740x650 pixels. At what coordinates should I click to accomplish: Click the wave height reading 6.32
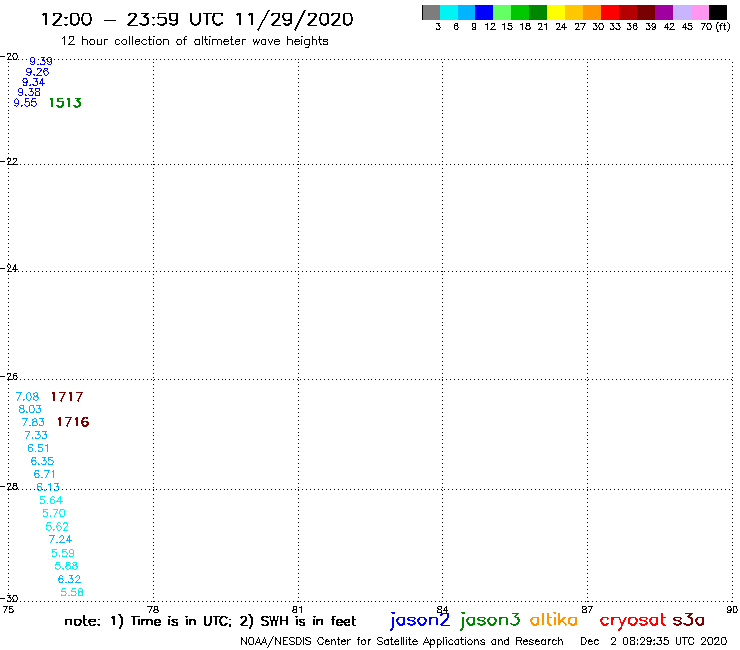tap(69, 579)
